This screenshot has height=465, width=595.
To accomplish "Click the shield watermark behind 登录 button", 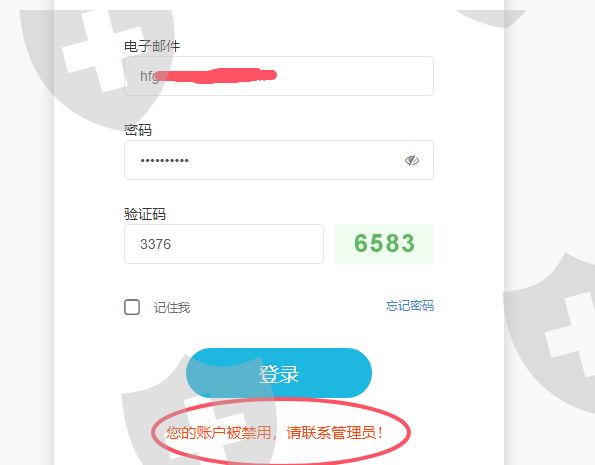I will tap(199, 412).
